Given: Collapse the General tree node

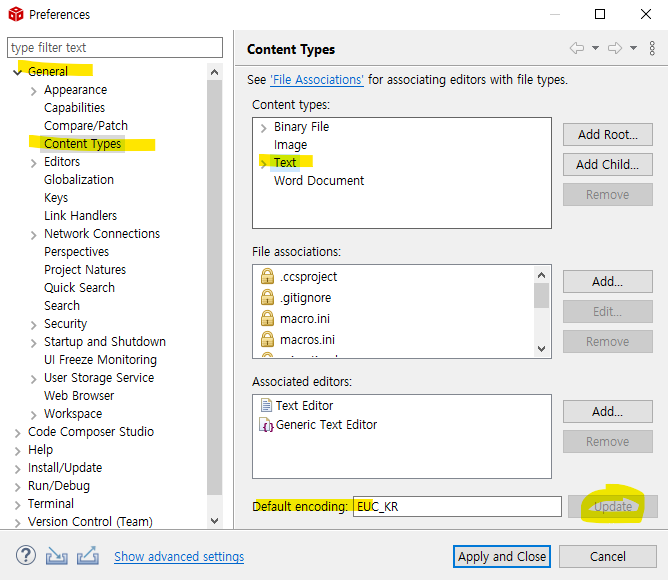Looking at the screenshot, I should point(17,72).
